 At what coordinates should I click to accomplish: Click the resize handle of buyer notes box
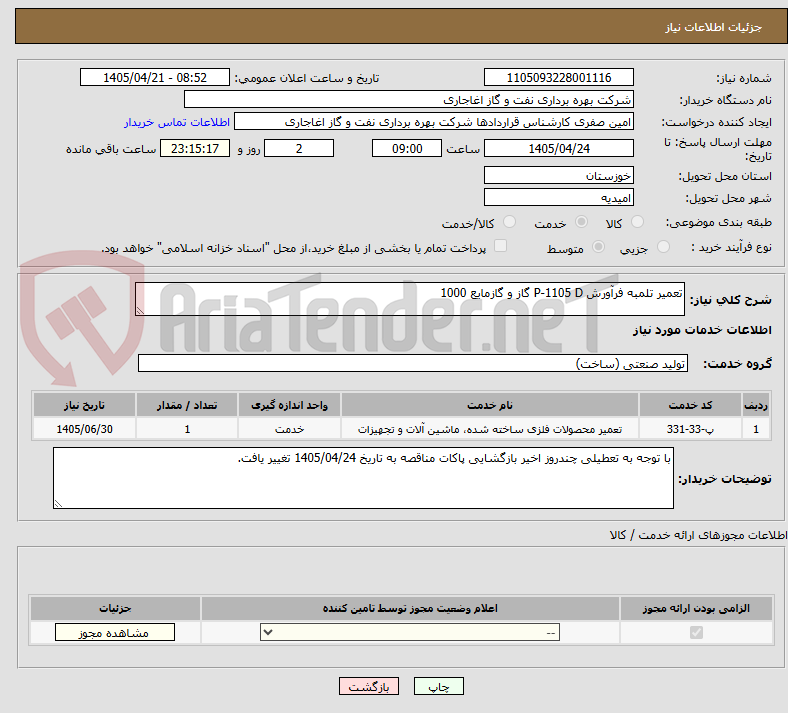pyautogui.click(x=58, y=503)
